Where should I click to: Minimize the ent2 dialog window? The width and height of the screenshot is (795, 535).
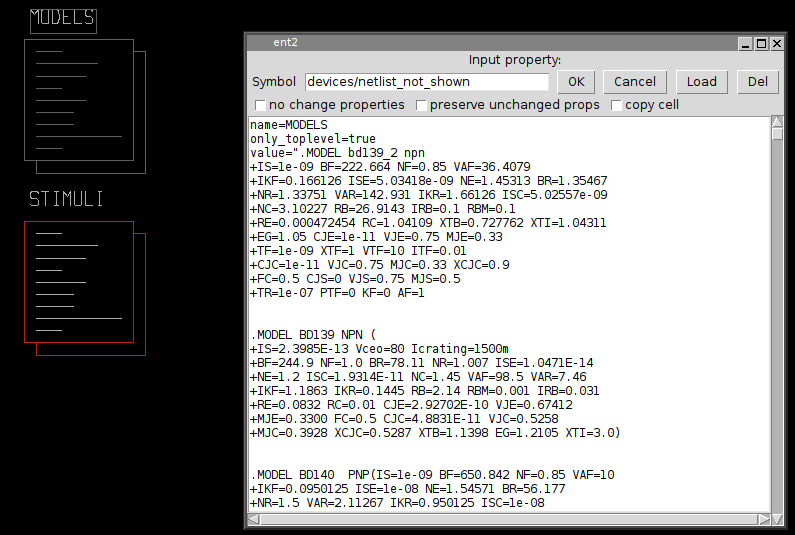(743, 43)
